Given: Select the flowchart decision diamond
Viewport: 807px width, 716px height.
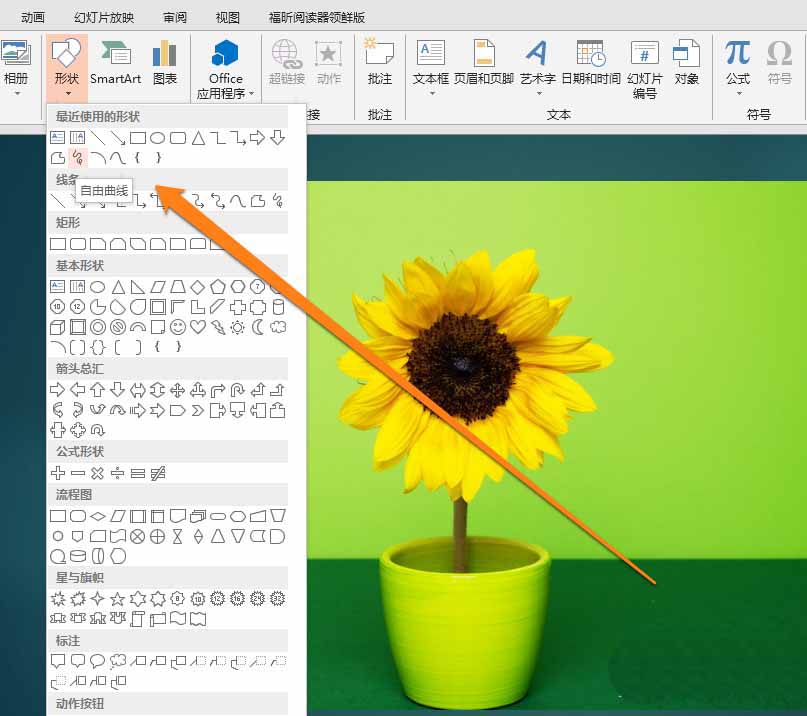Looking at the screenshot, I should click(x=98, y=516).
